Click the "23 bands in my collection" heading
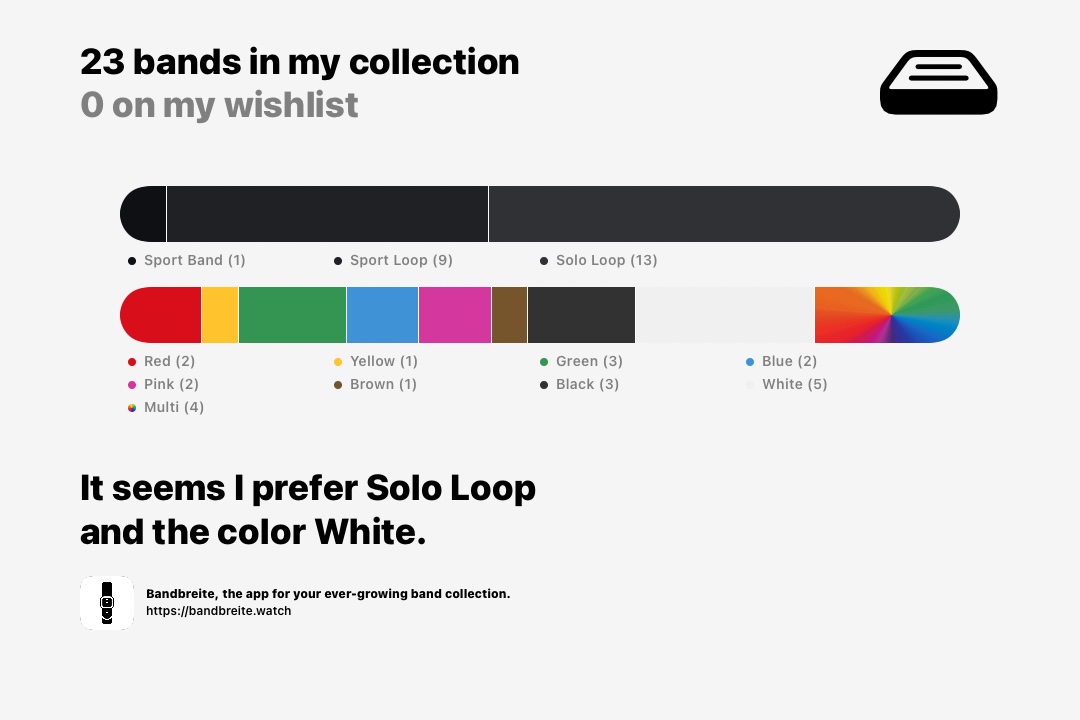 pos(299,62)
